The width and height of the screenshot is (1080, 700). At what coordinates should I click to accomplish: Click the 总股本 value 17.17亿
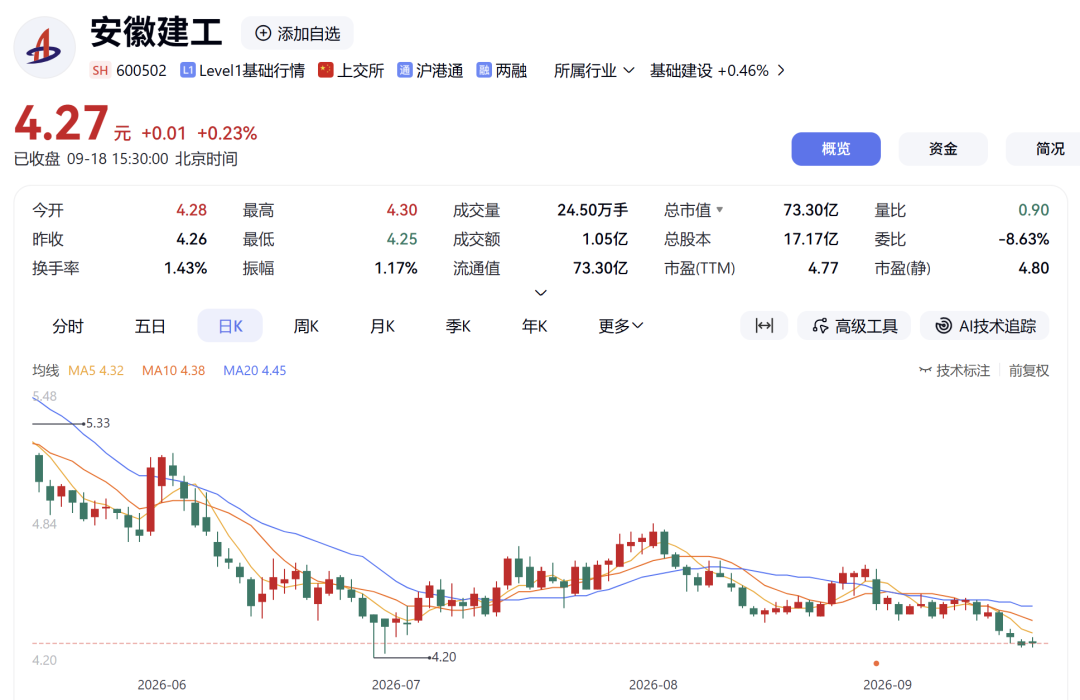(x=811, y=239)
